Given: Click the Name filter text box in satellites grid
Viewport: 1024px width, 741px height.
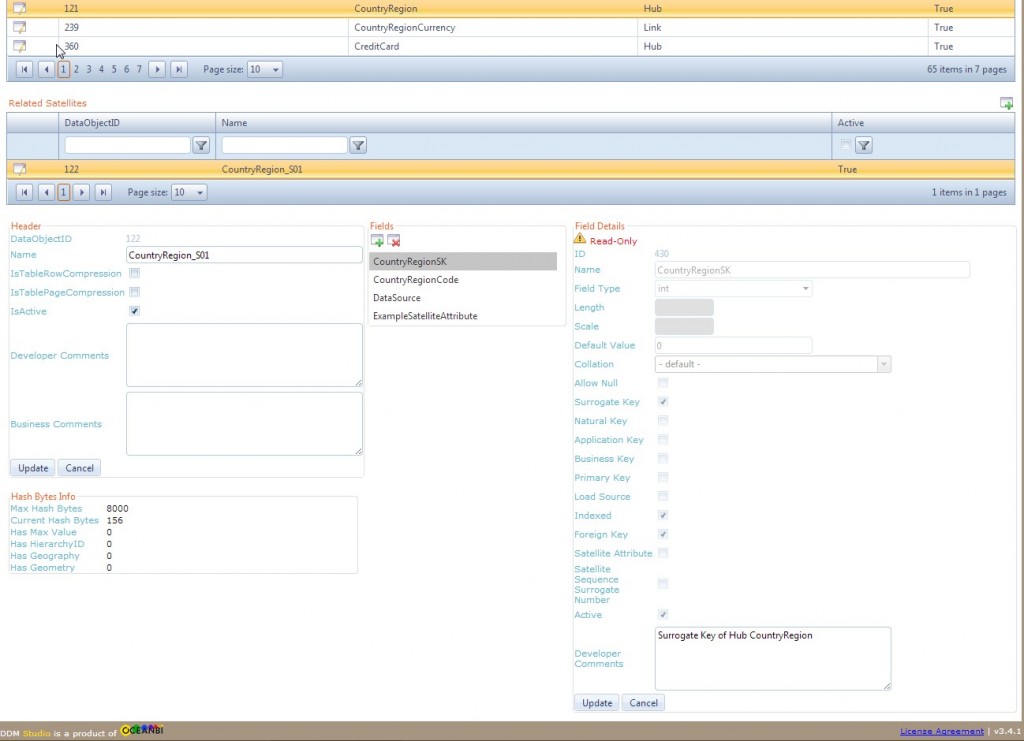Looking at the screenshot, I should [x=284, y=145].
